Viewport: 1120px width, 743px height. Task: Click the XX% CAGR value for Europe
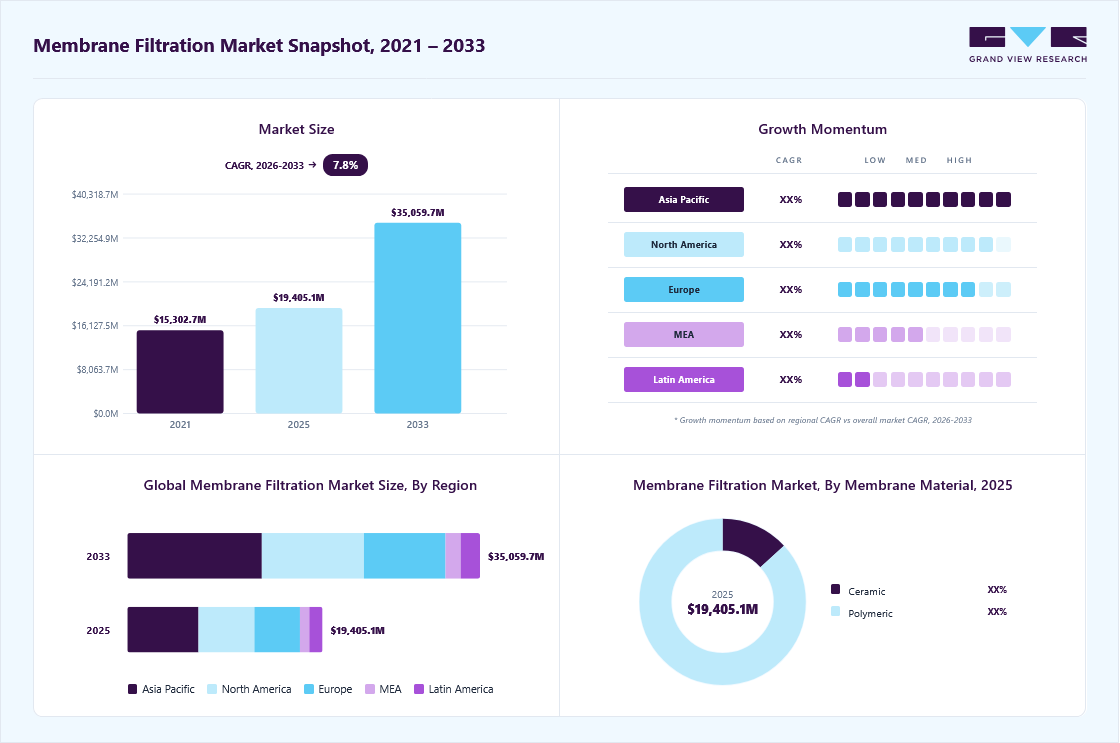[x=791, y=289]
